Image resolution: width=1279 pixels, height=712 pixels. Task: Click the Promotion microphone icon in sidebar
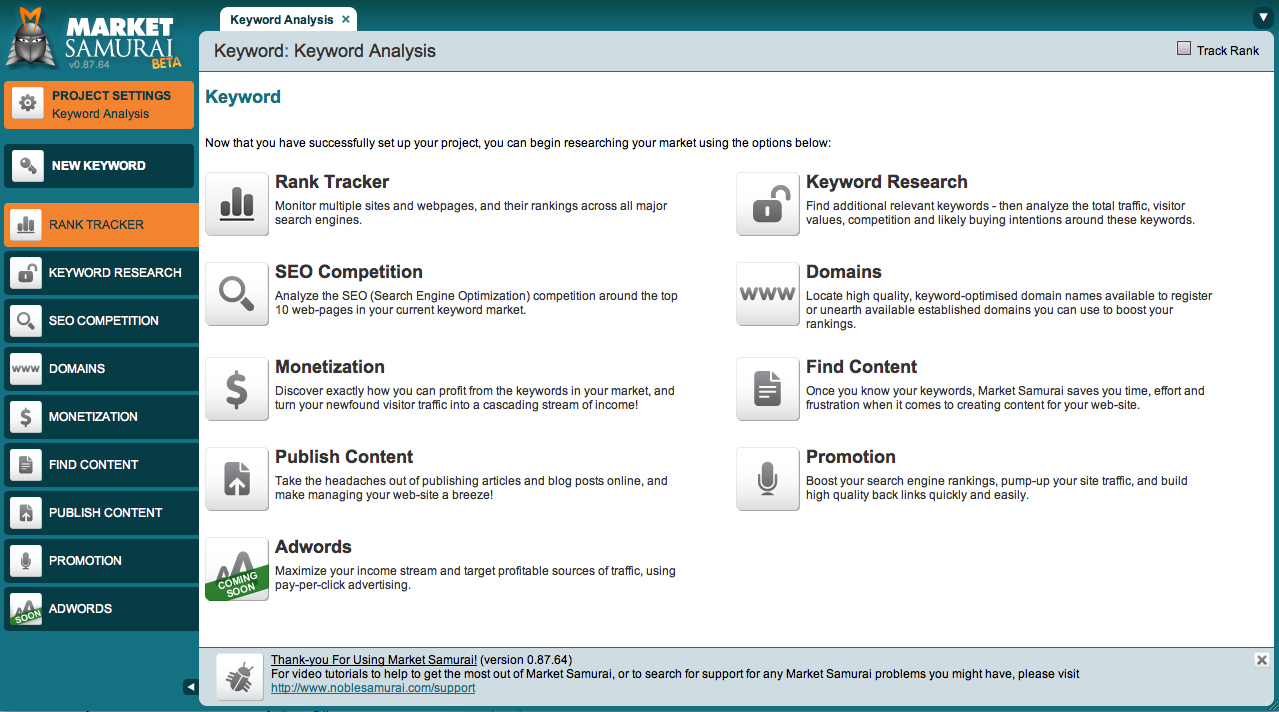pyautogui.click(x=25, y=561)
